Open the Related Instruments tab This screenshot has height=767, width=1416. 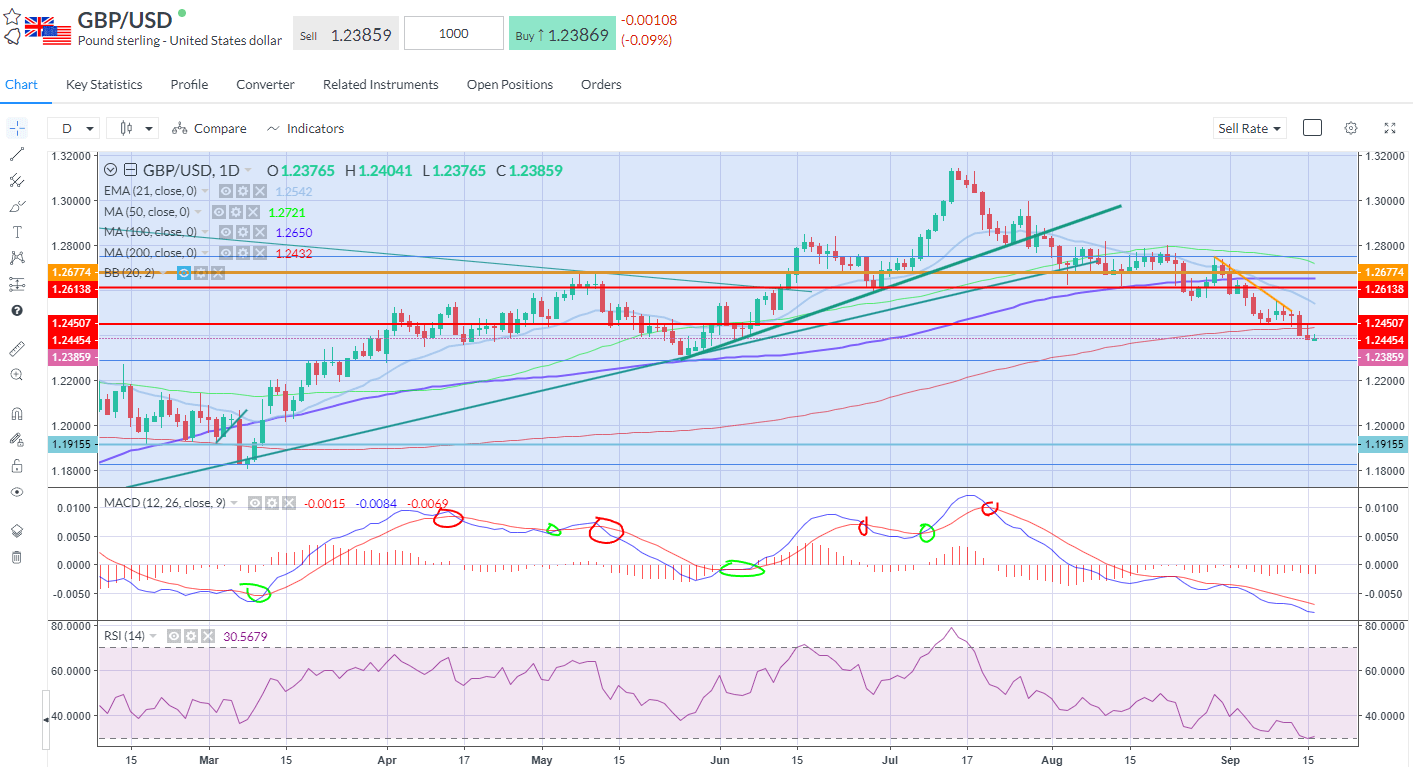pyautogui.click(x=381, y=85)
